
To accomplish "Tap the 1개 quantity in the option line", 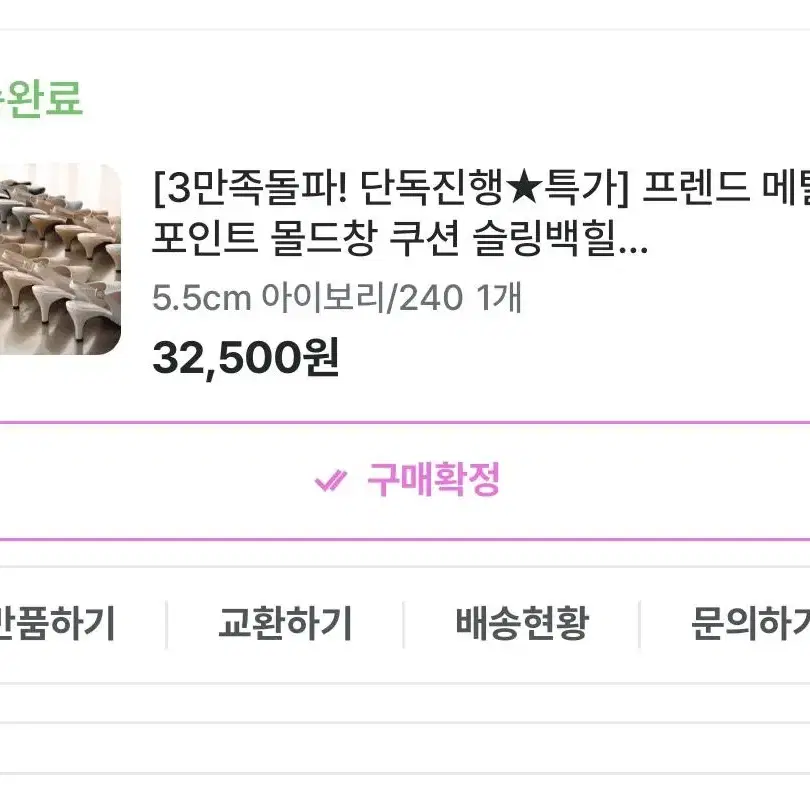I will pyautogui.click(x=499, y=298).
